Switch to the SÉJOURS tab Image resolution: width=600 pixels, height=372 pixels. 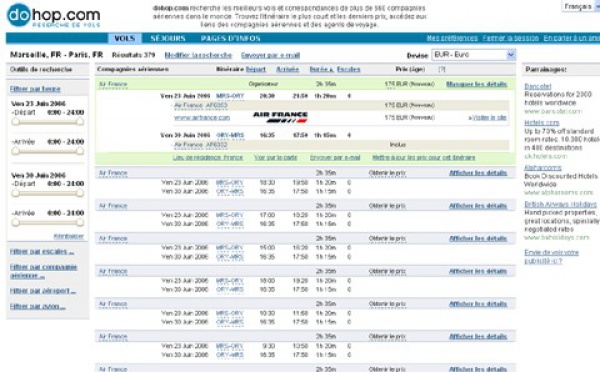[168, 38]
